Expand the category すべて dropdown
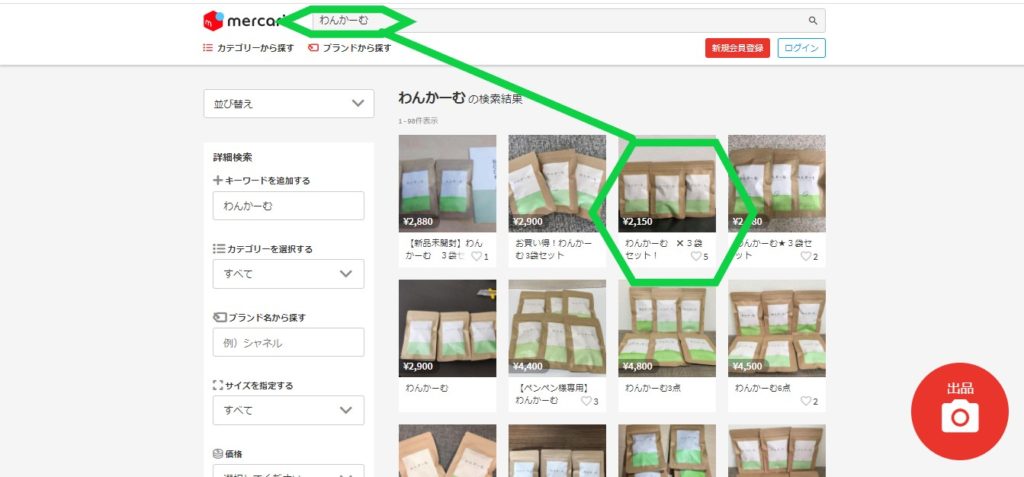This screenshot has height=477, width=1024. click(288, 273)
